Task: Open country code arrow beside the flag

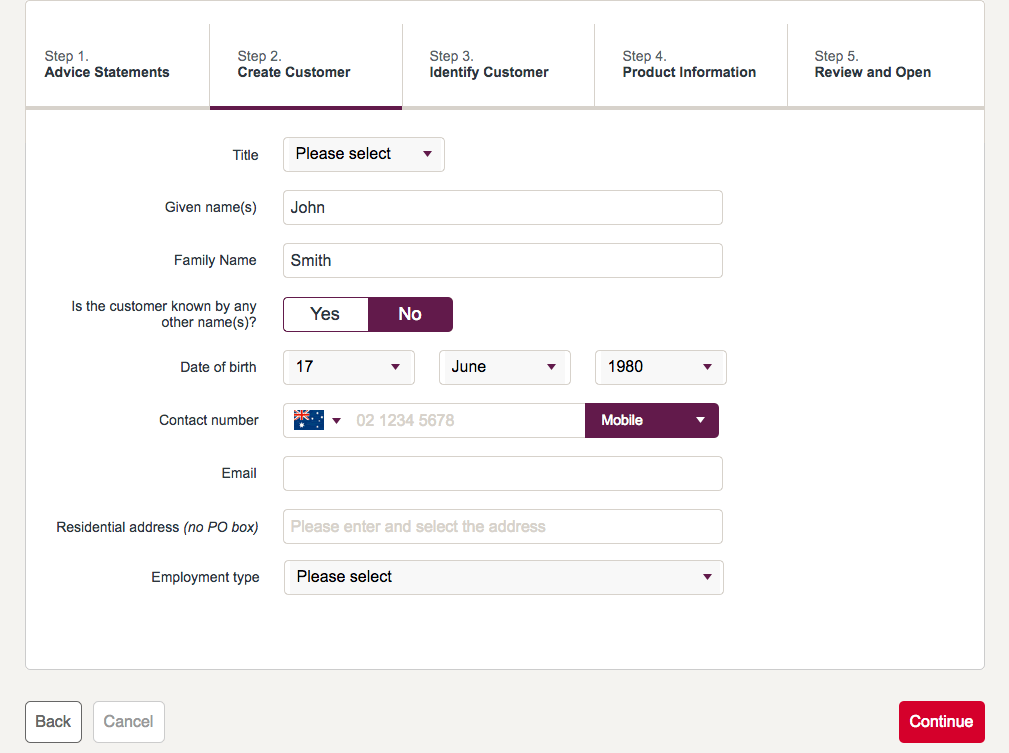Action: (337, 421)
